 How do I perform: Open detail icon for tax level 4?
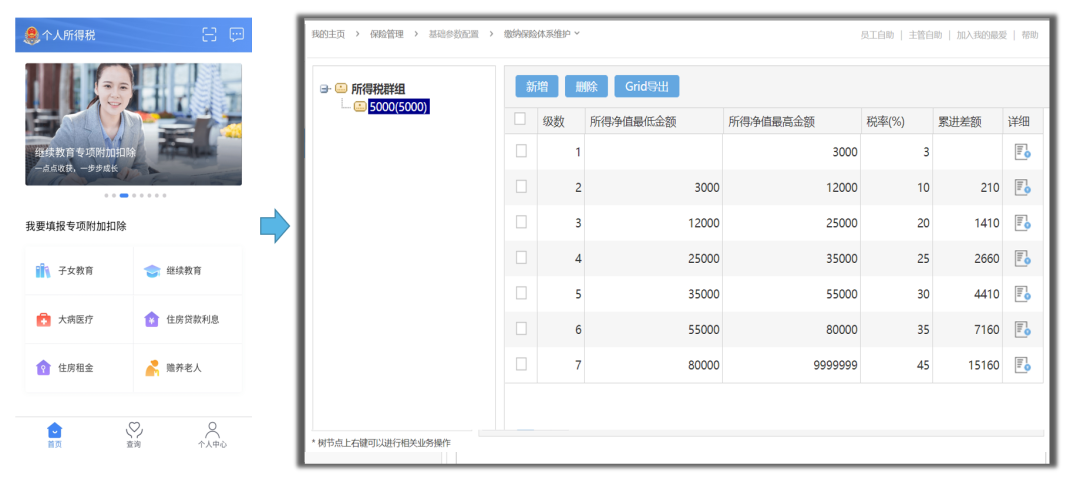[x=1022, y=258]
